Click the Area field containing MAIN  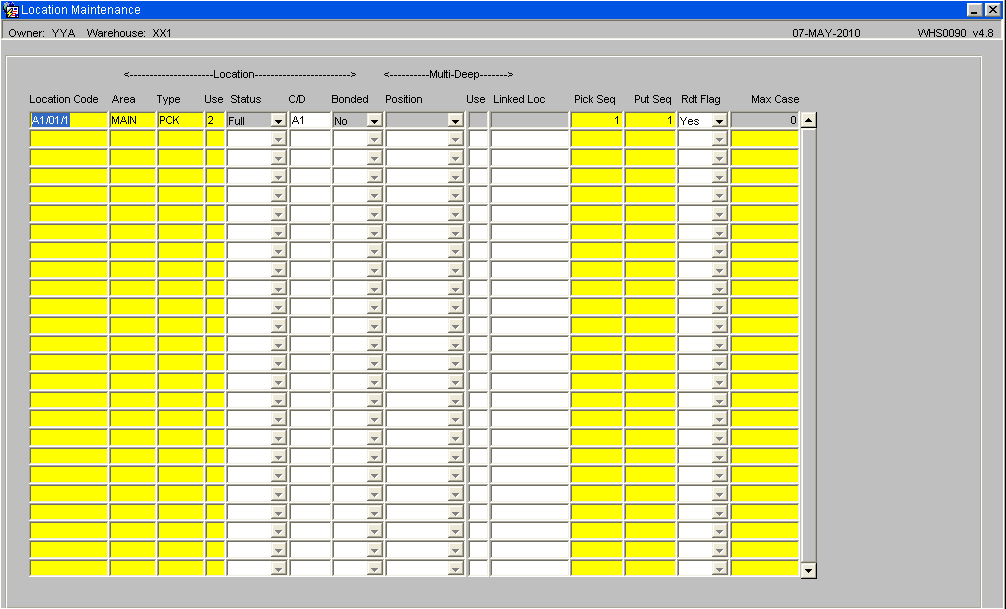coord(133,120)
